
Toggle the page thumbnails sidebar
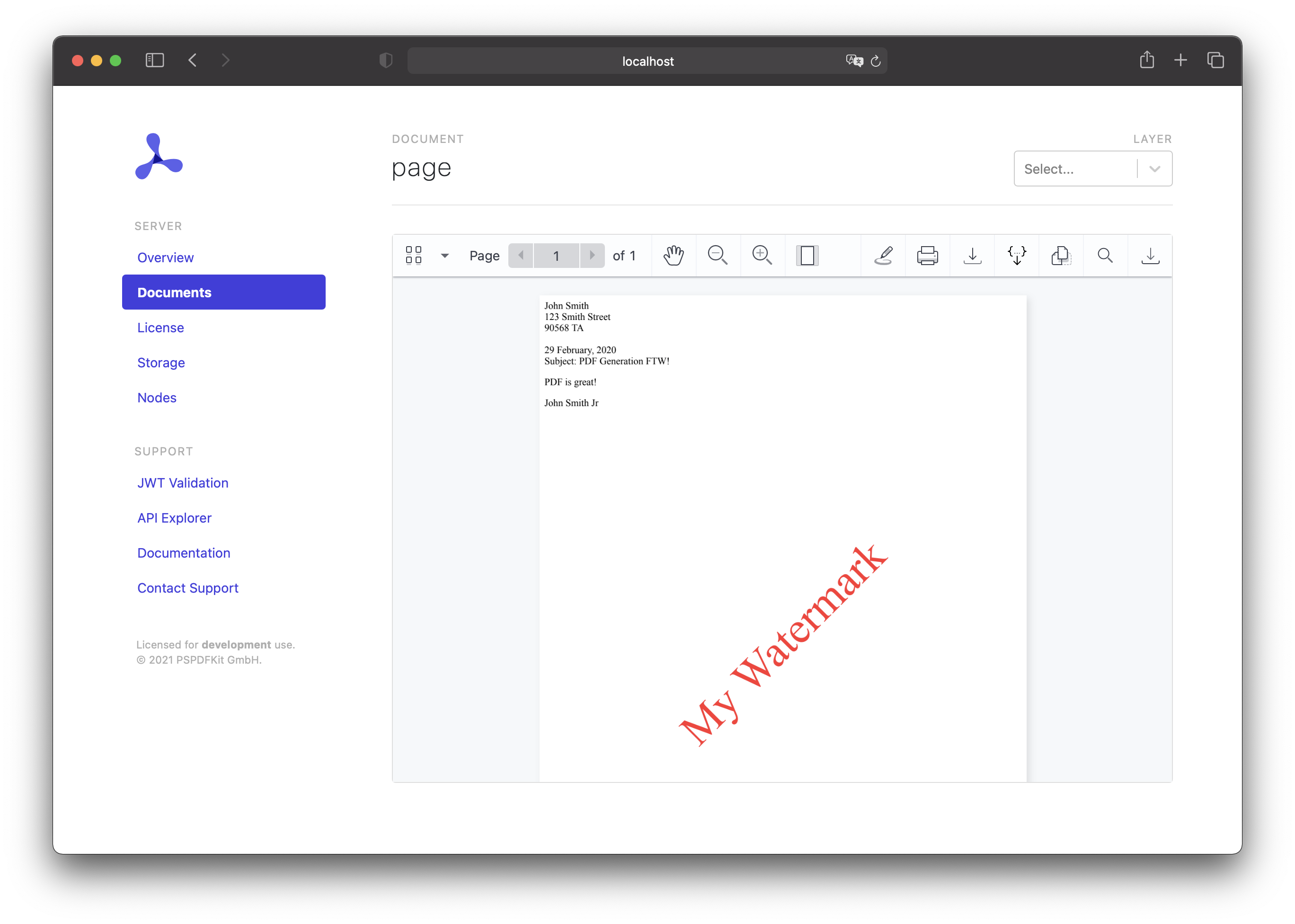pyautogui.click(x=414, y=256)
